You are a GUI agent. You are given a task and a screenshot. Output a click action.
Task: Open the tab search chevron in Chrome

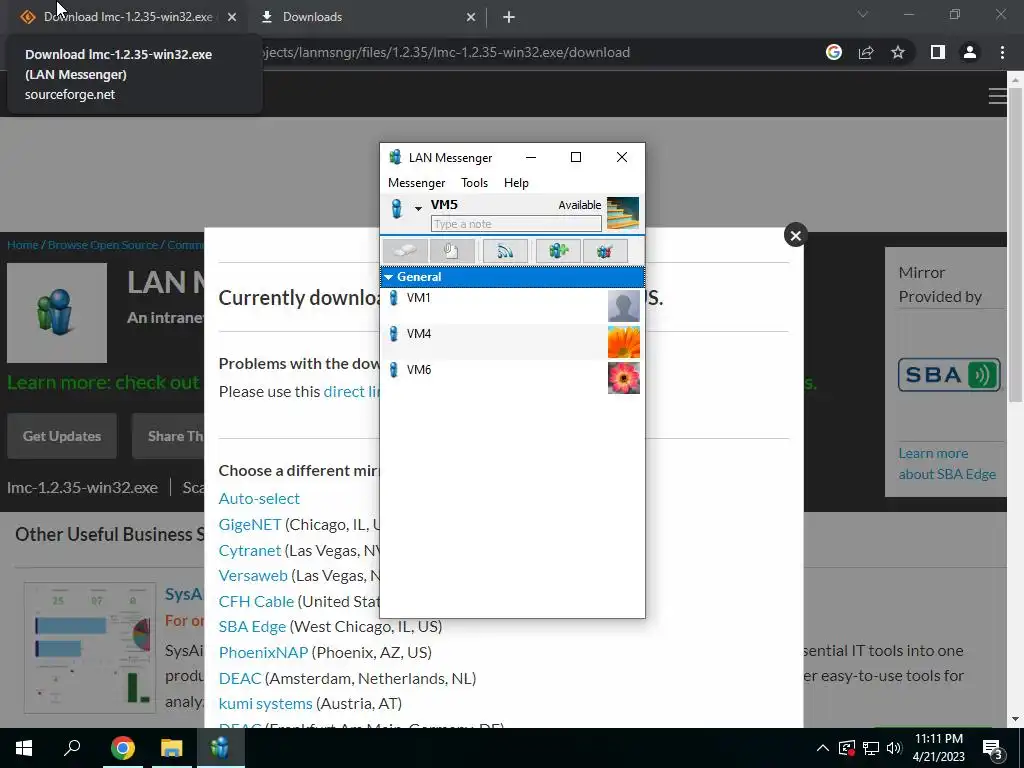click(863, 14)
